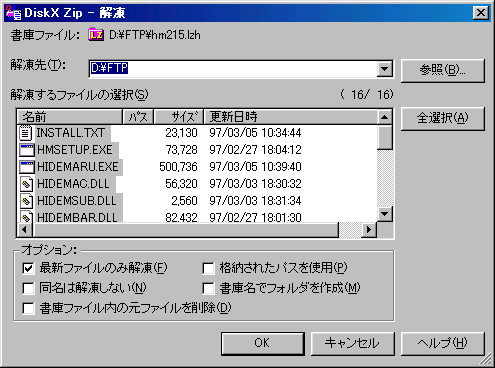Click the HIDEMSUB.DLL file icon
Image resolution: width=495 pixels, height=368 pixels.
(26, 201)
